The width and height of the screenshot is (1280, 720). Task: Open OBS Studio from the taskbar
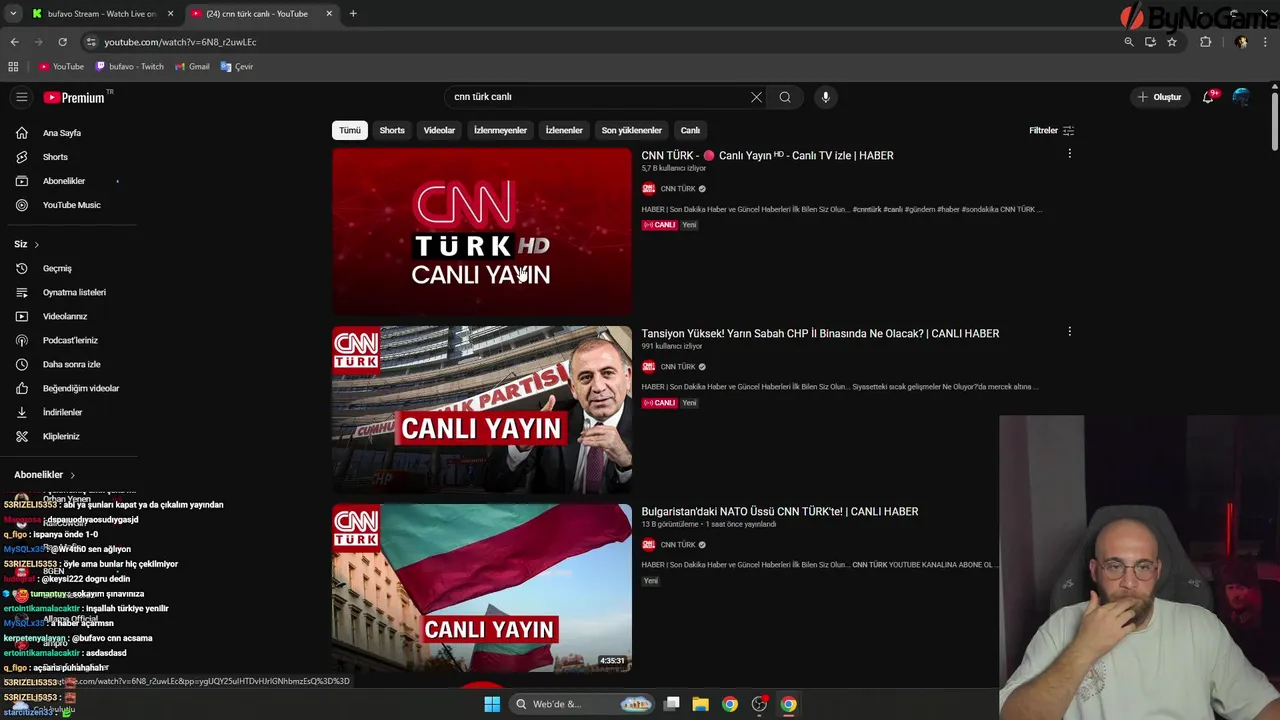click(x=759, y=704)
